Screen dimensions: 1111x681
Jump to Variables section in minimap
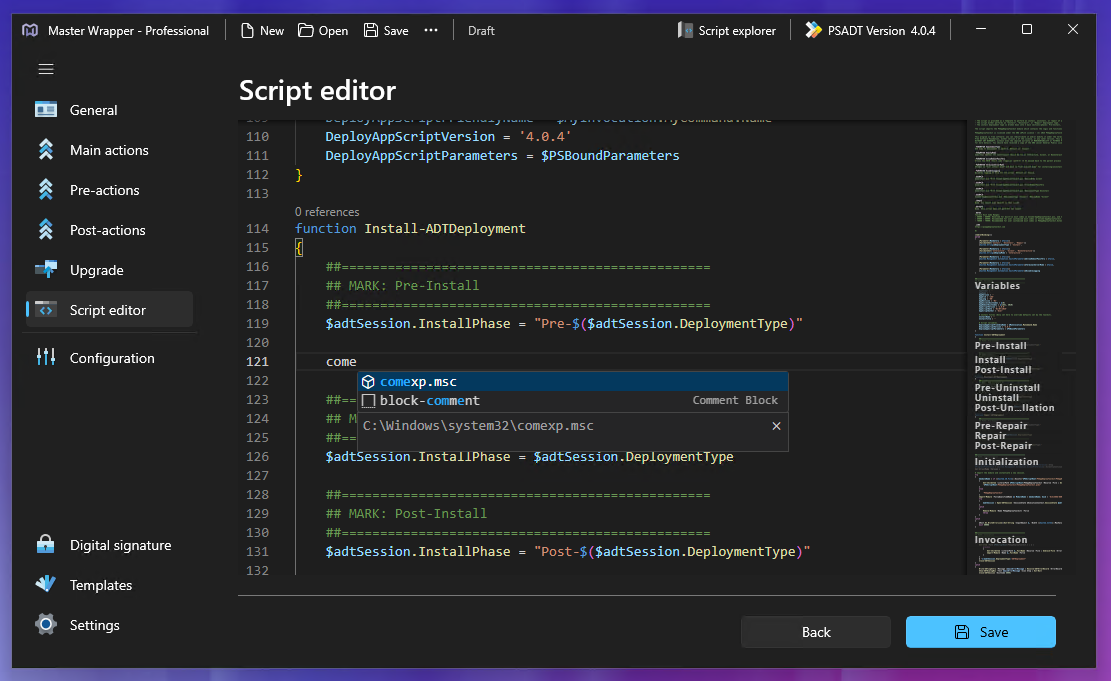pyautogui.click(x=997, y=286)
